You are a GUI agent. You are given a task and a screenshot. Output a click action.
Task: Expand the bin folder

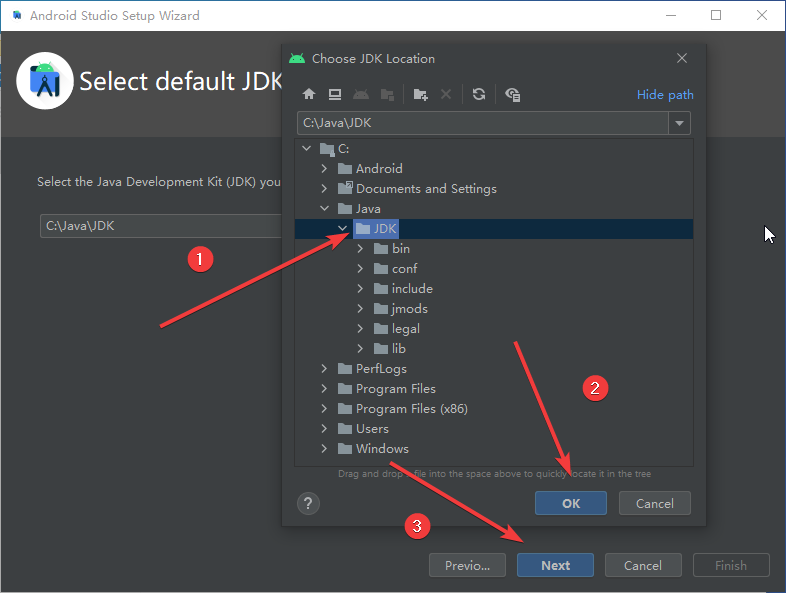click(x=360, y=249)
